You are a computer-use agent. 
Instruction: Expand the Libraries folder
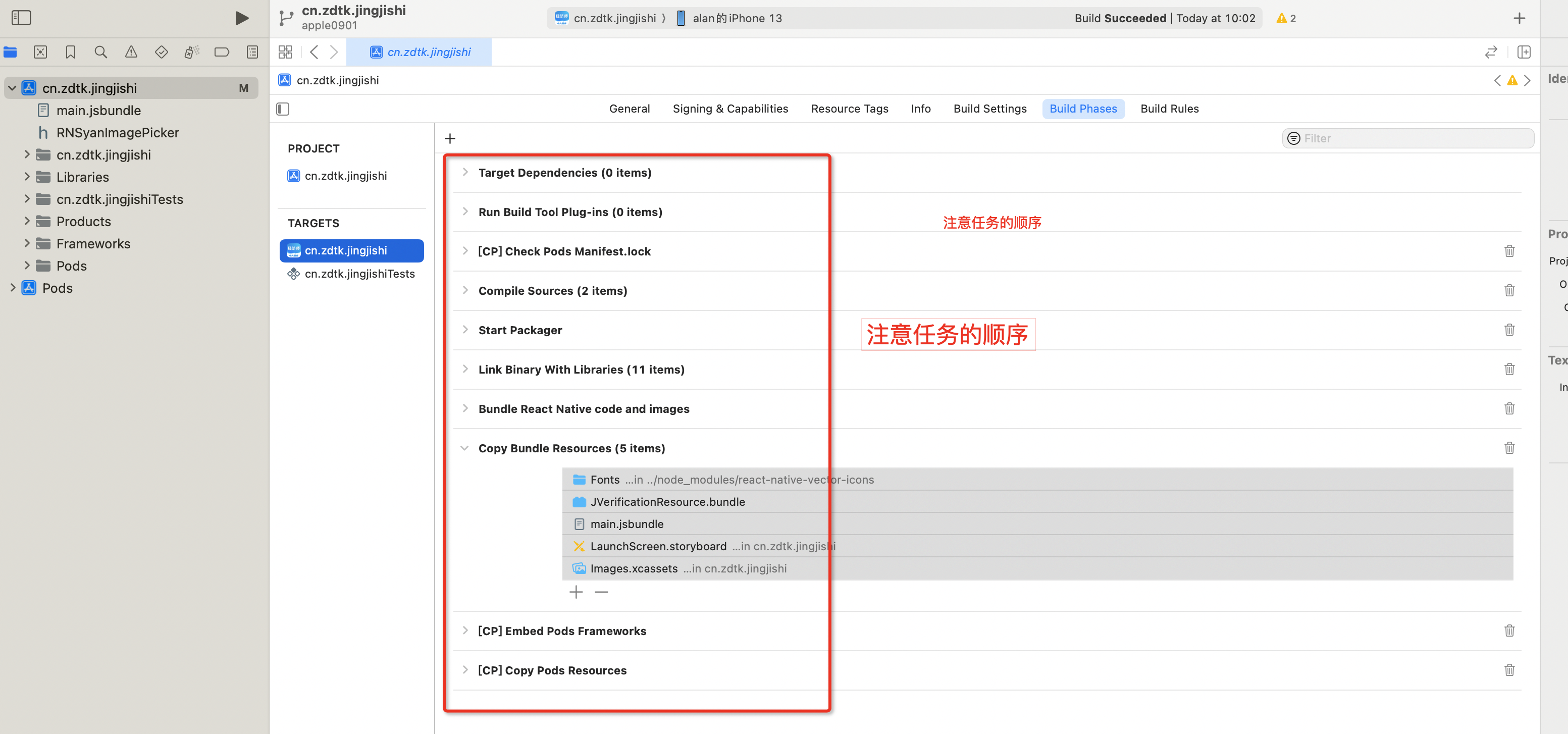pos(27,177)
